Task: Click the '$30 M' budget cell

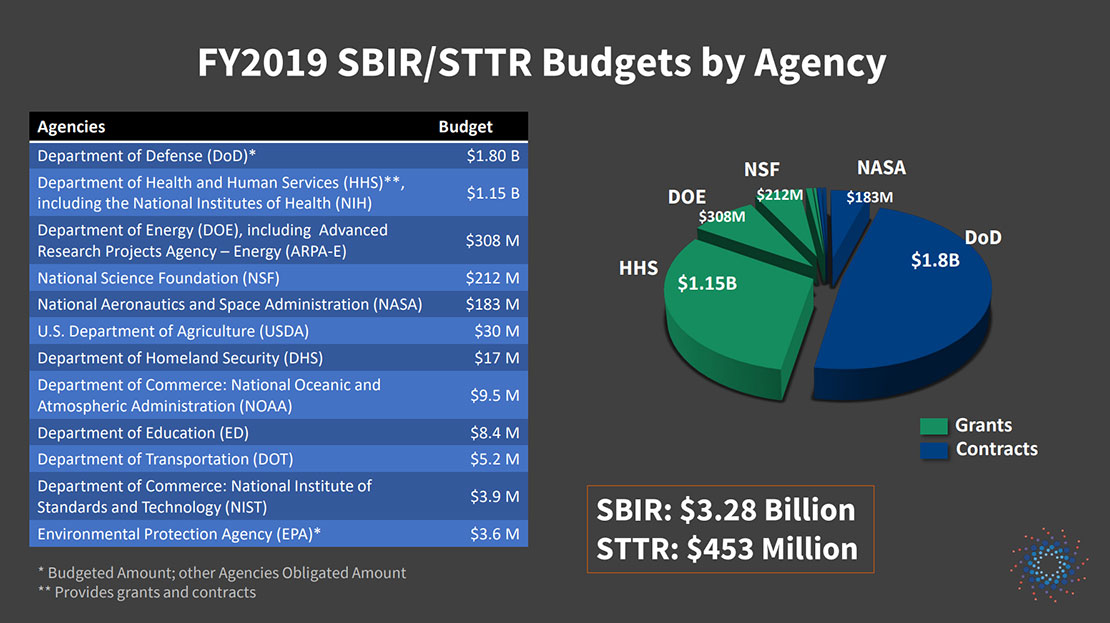Action: tap(496, 331)
